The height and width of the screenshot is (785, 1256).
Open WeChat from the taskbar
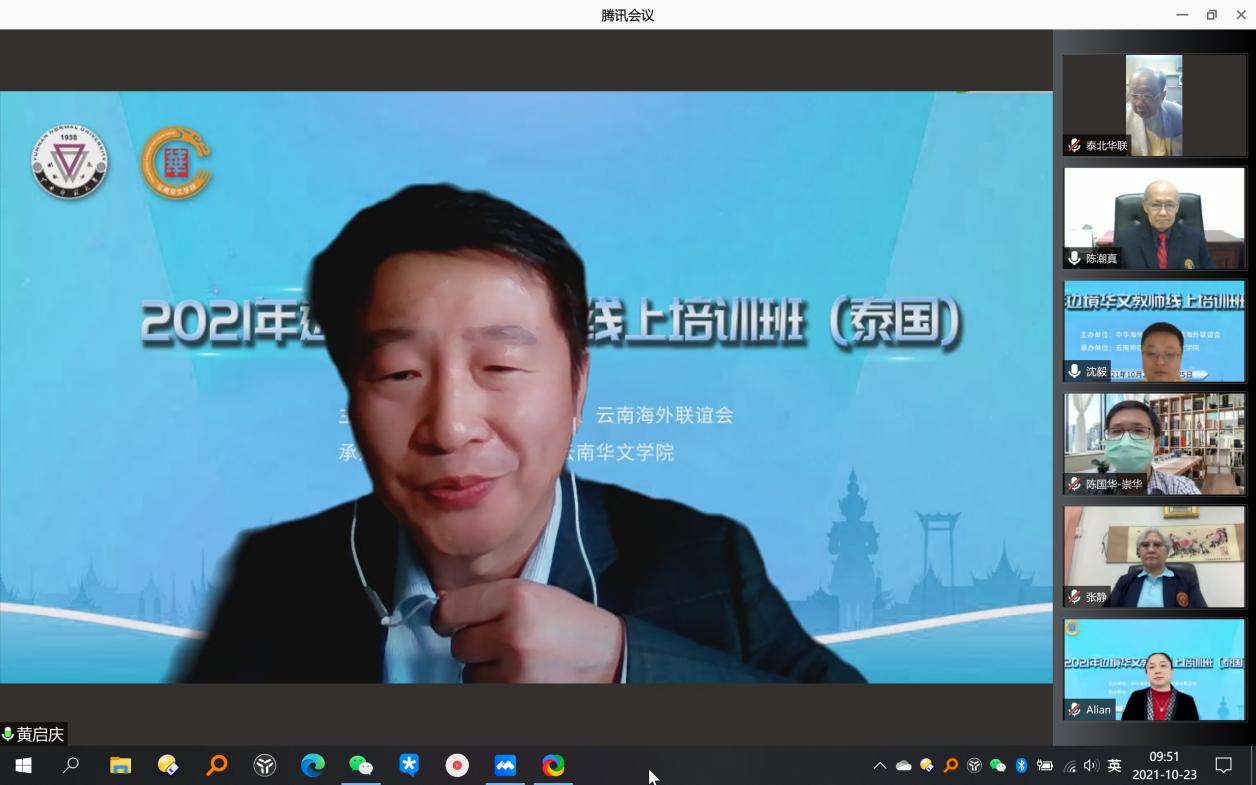pyautogui.click(x=360, y=765)
